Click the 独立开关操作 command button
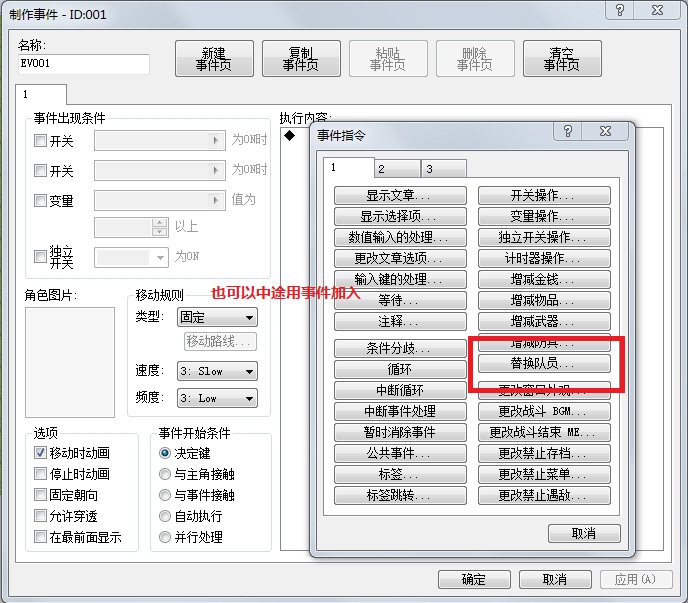This screenshot has height=603, width=688. 544,237
